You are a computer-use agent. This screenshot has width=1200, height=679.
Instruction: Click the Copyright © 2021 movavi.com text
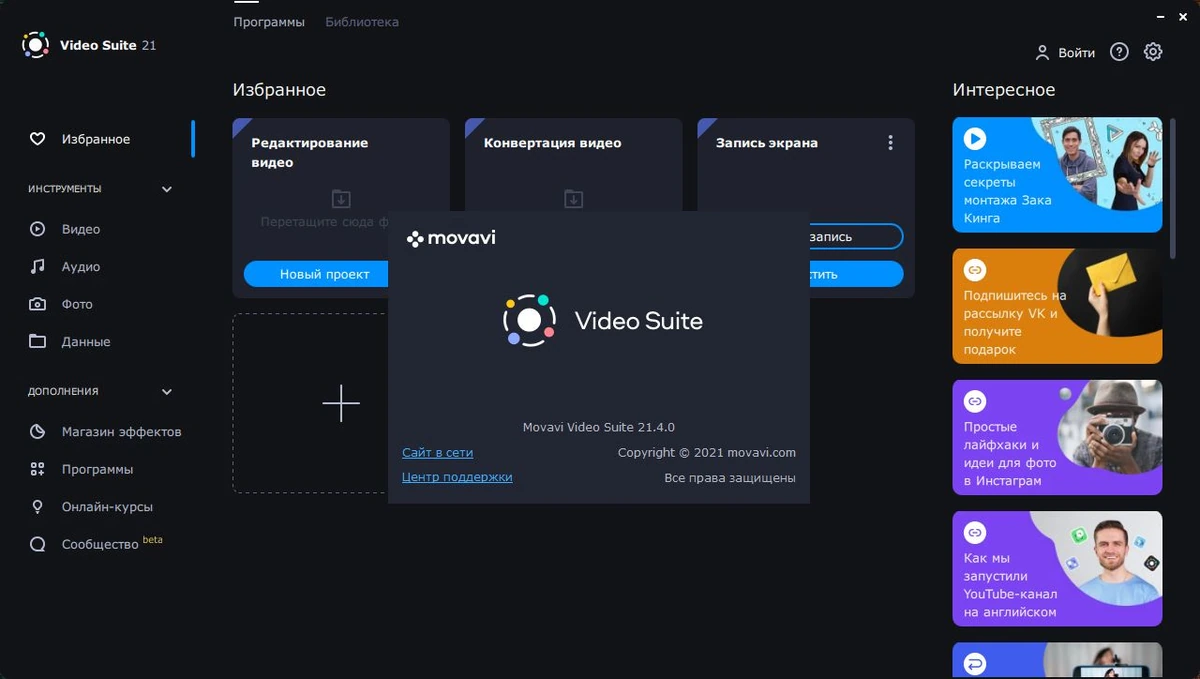[707, 453]
